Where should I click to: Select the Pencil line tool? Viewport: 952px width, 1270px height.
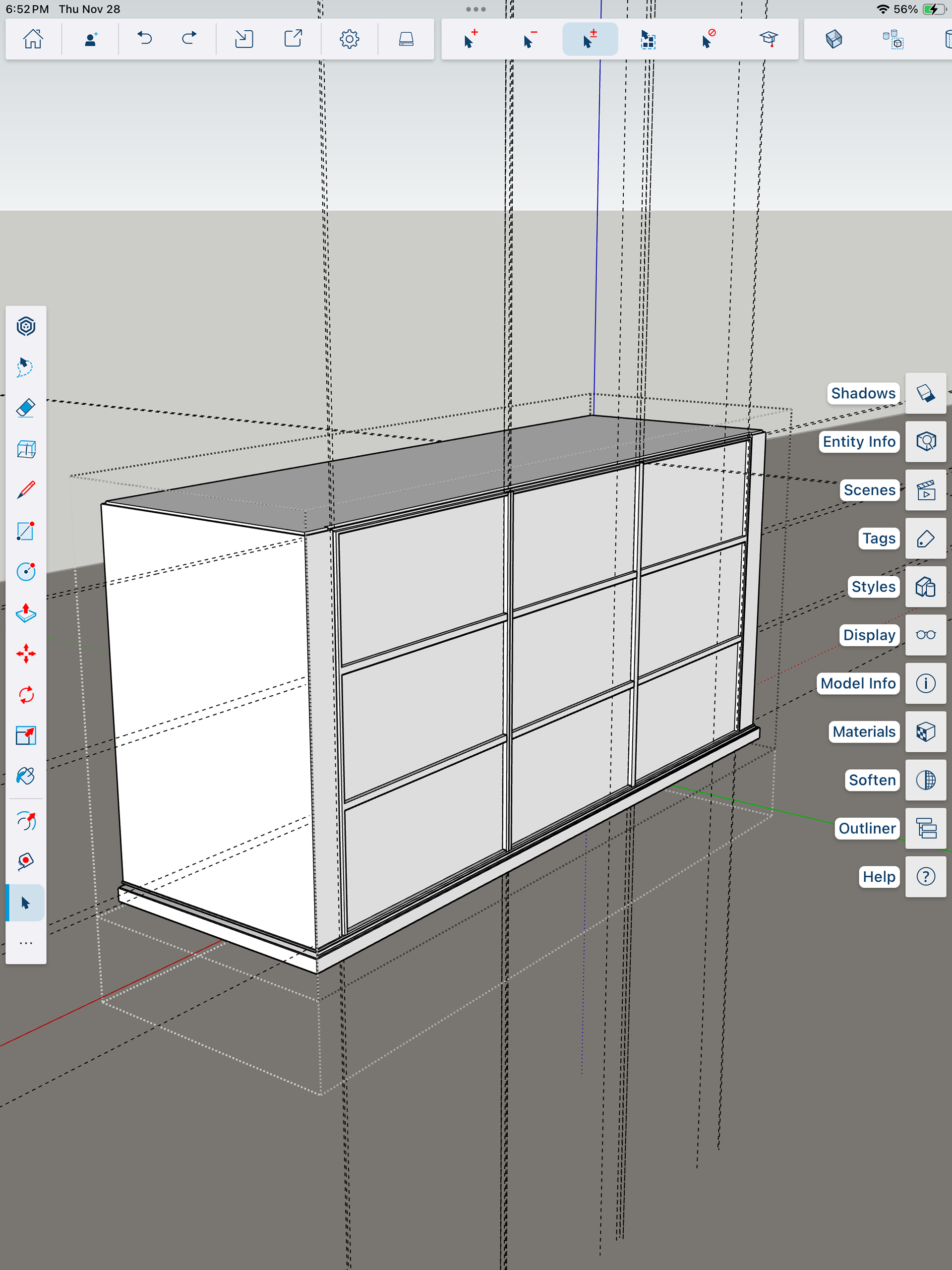pos(26,490)
